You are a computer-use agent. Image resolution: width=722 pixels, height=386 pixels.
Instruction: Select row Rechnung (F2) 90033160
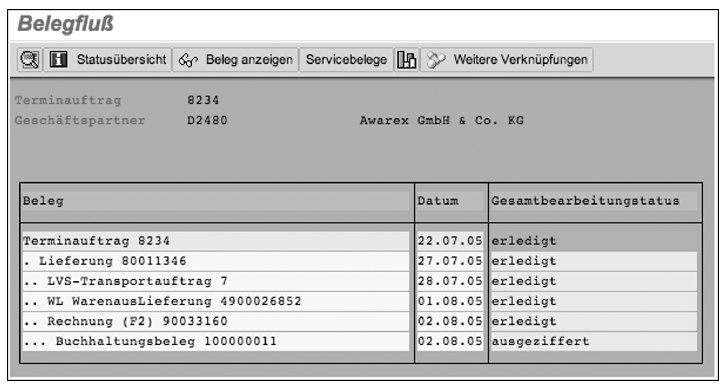[x=215, y=321]
